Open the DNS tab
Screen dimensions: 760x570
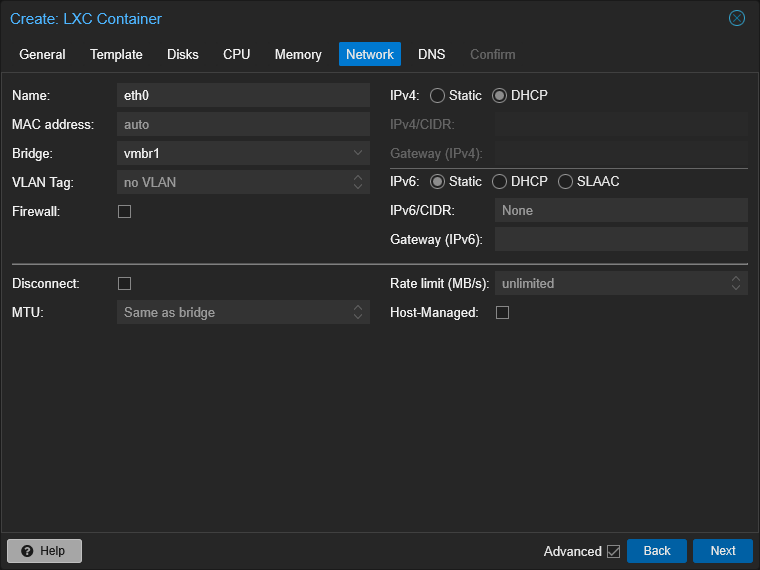[431, 54]
